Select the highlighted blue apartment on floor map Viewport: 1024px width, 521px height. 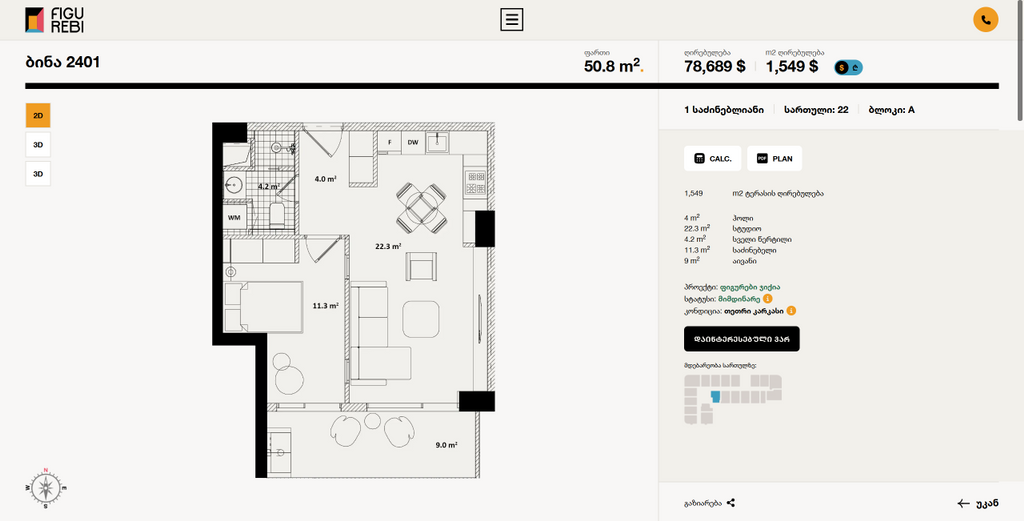(x=716, y=397)
